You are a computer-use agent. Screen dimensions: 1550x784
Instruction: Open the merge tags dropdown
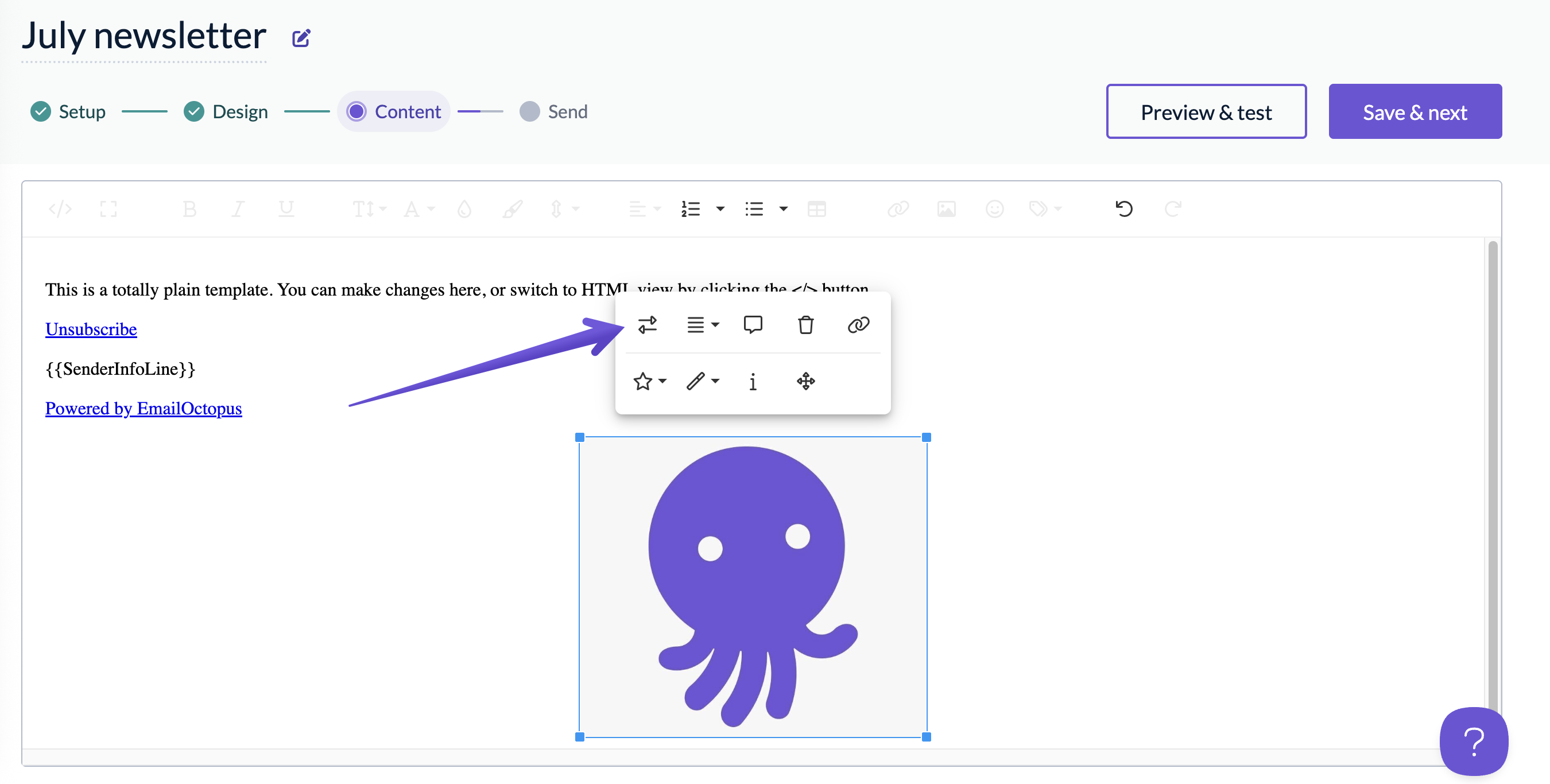(x=1045, y=209)
